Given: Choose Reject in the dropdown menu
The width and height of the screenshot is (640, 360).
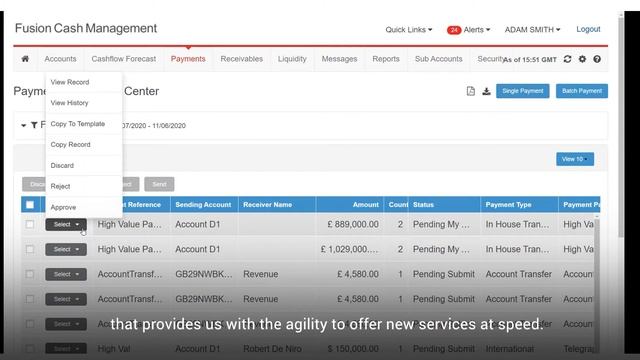Looking at the screenshot, I should pos(84,186).
